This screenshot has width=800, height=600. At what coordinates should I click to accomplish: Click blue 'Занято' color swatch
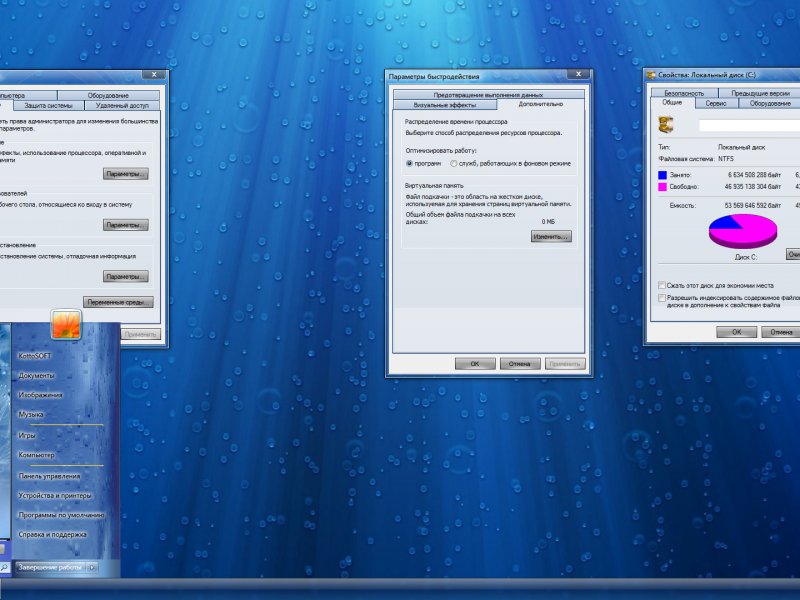coord(662,175)
